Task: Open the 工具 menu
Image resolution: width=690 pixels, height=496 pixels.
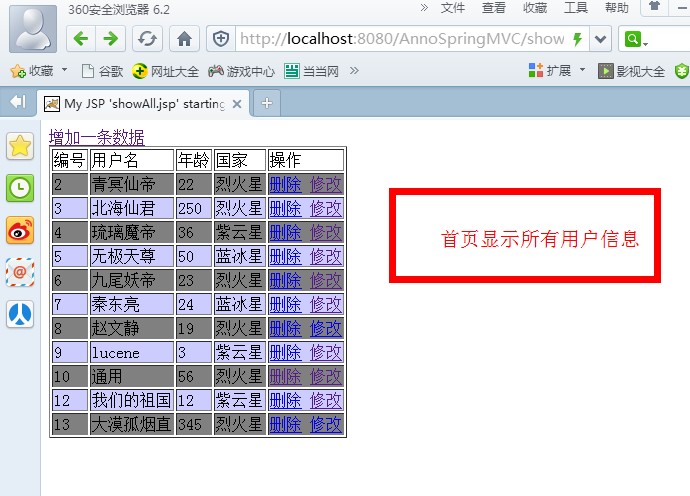Action: coord(576,7)
